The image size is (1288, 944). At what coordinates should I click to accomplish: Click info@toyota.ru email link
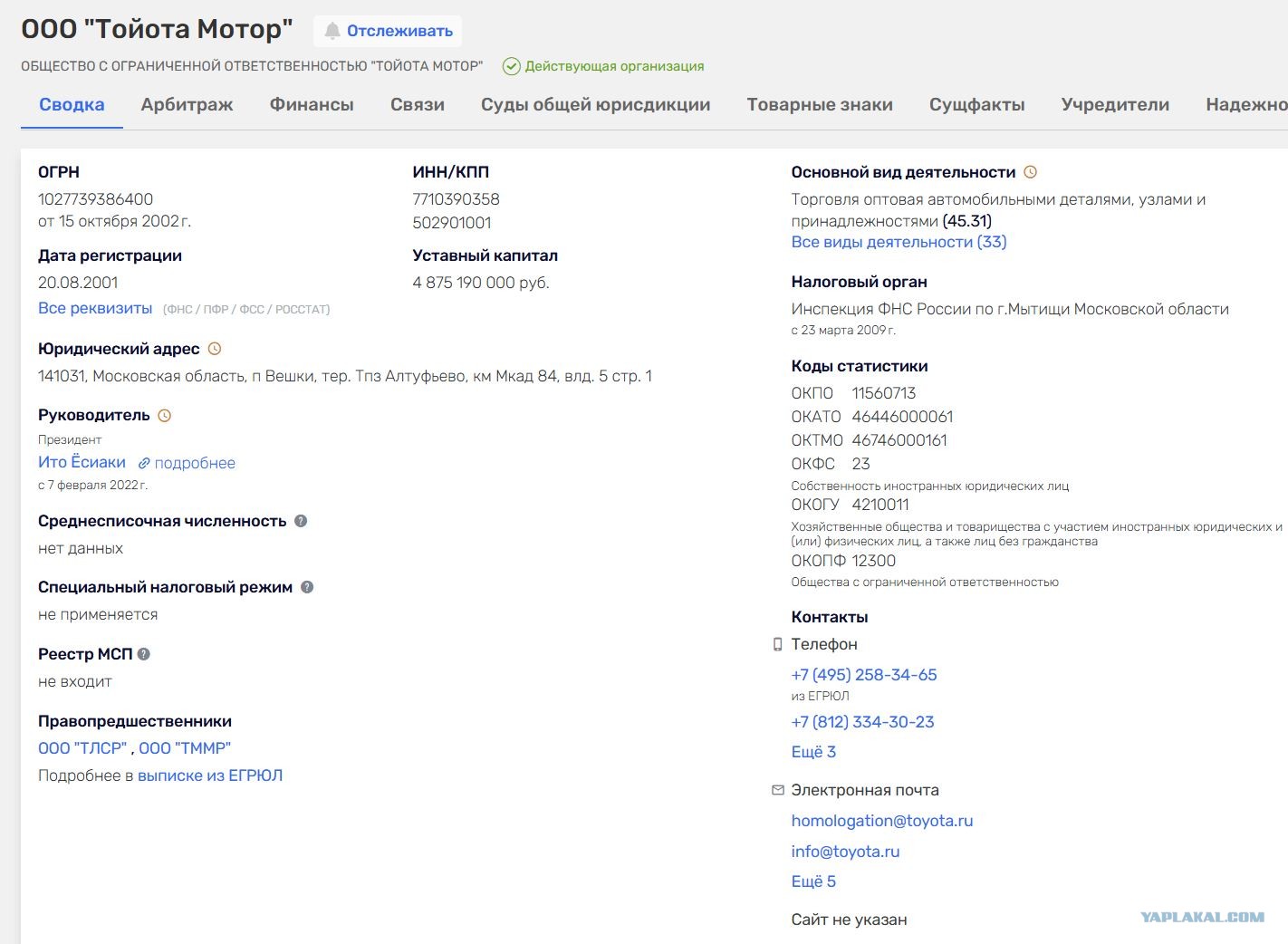(845, 852)
